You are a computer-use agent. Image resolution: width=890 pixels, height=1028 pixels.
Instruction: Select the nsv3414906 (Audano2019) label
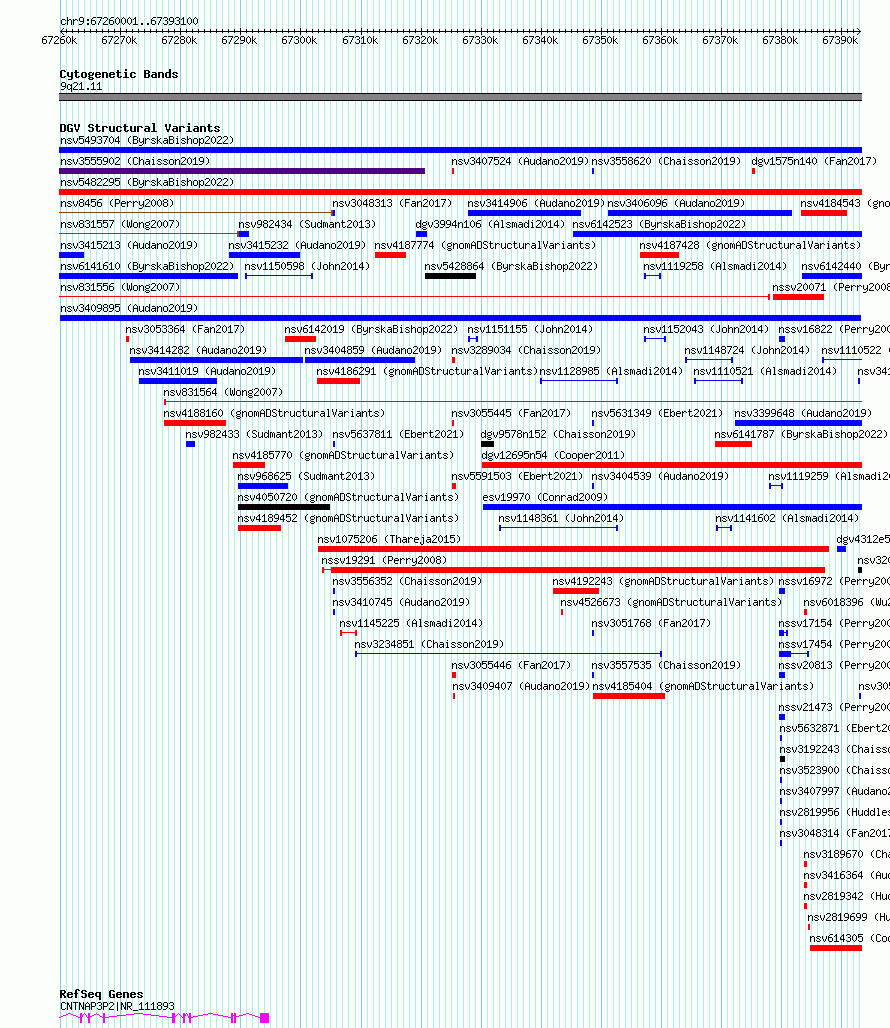click(535, 203)
